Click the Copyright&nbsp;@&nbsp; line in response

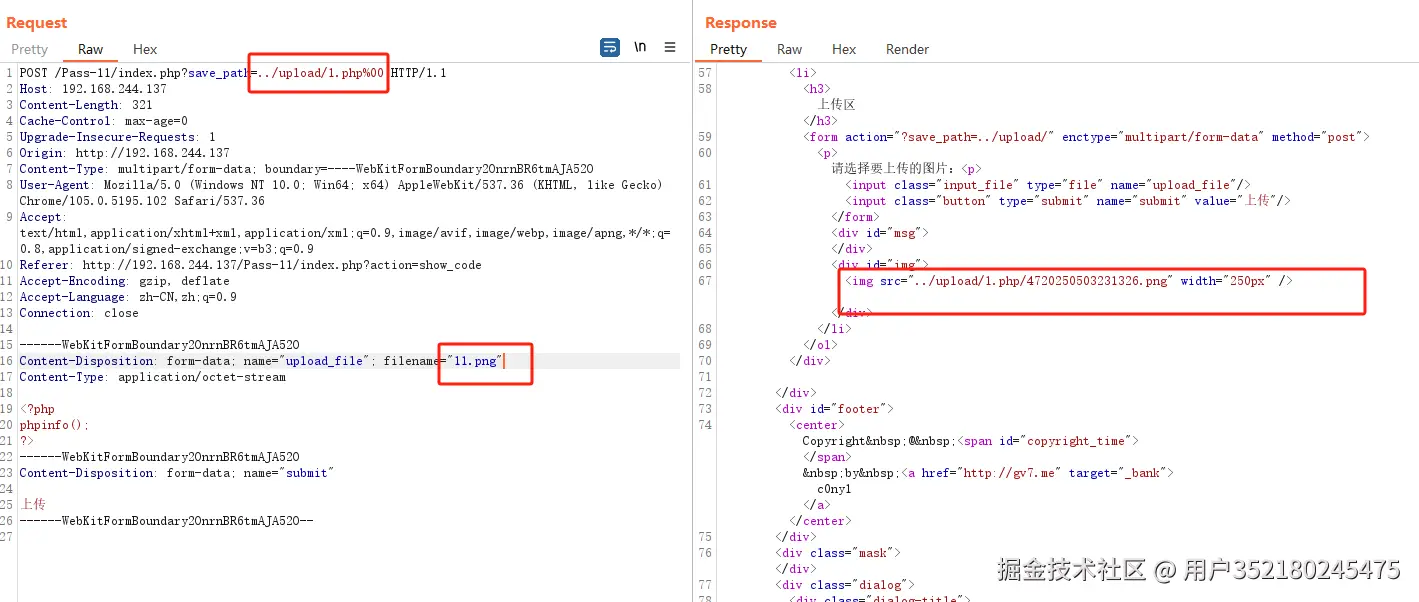970,441
